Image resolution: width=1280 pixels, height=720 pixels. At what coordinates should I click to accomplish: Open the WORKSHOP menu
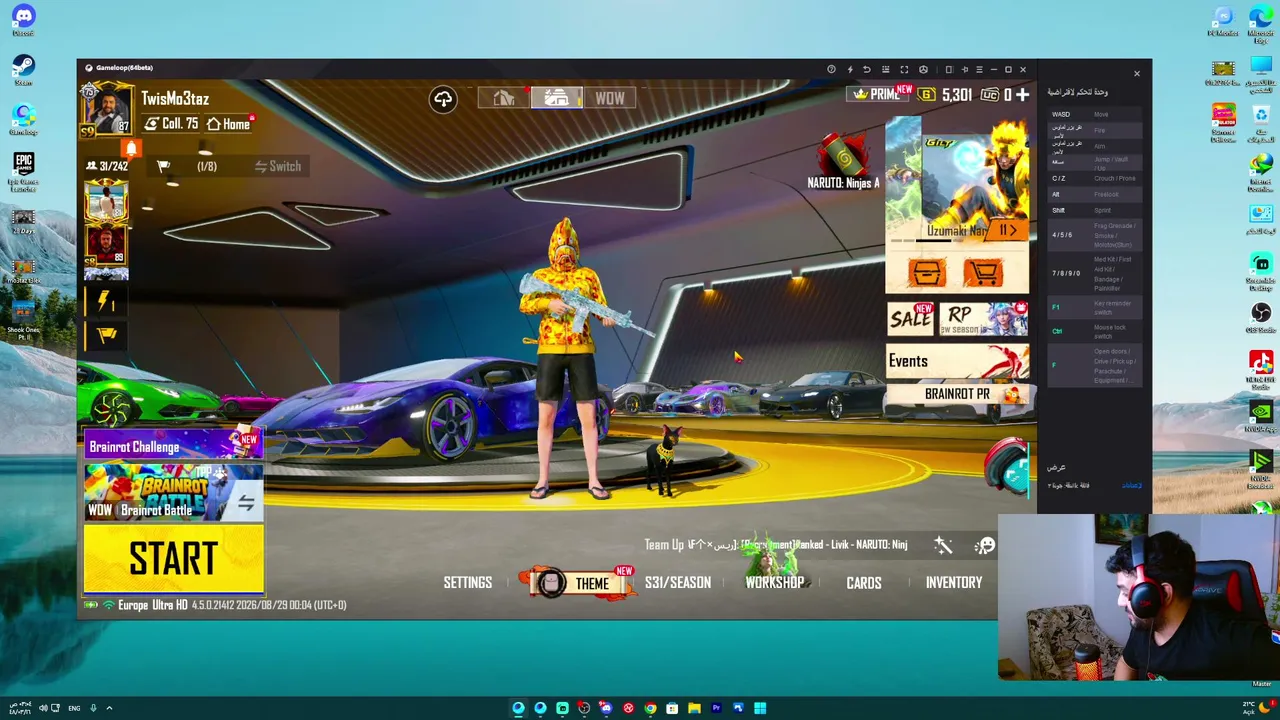pos(774,582)
